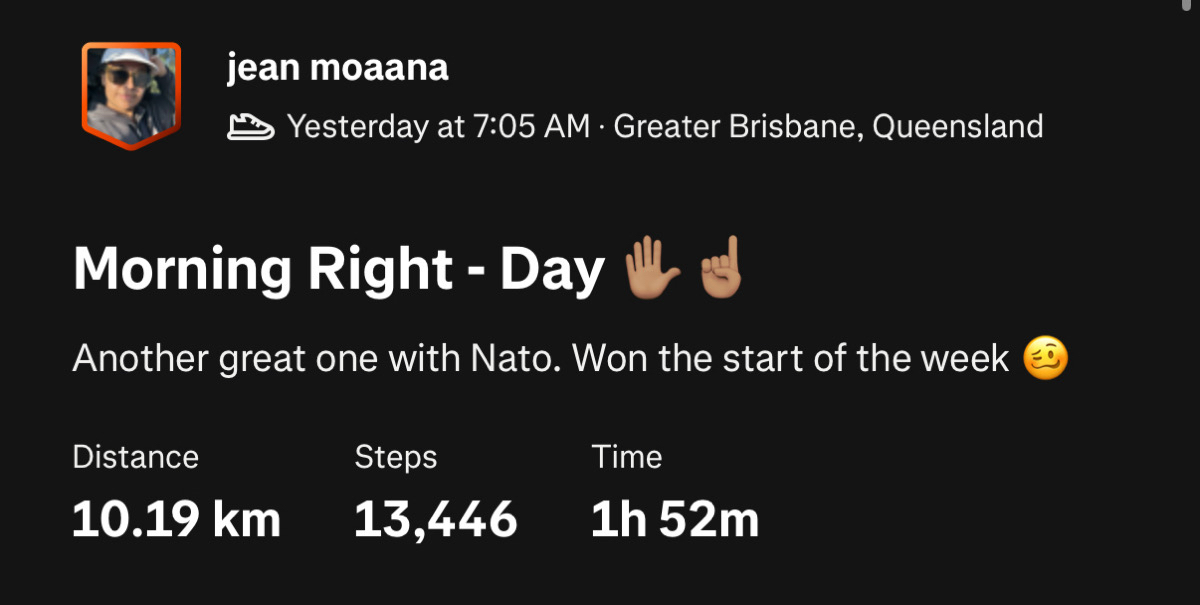The width and height of the screenshot is (1200, 605).
Task: Click the walking shoe activity icon
Action: (x=250, y=127)
